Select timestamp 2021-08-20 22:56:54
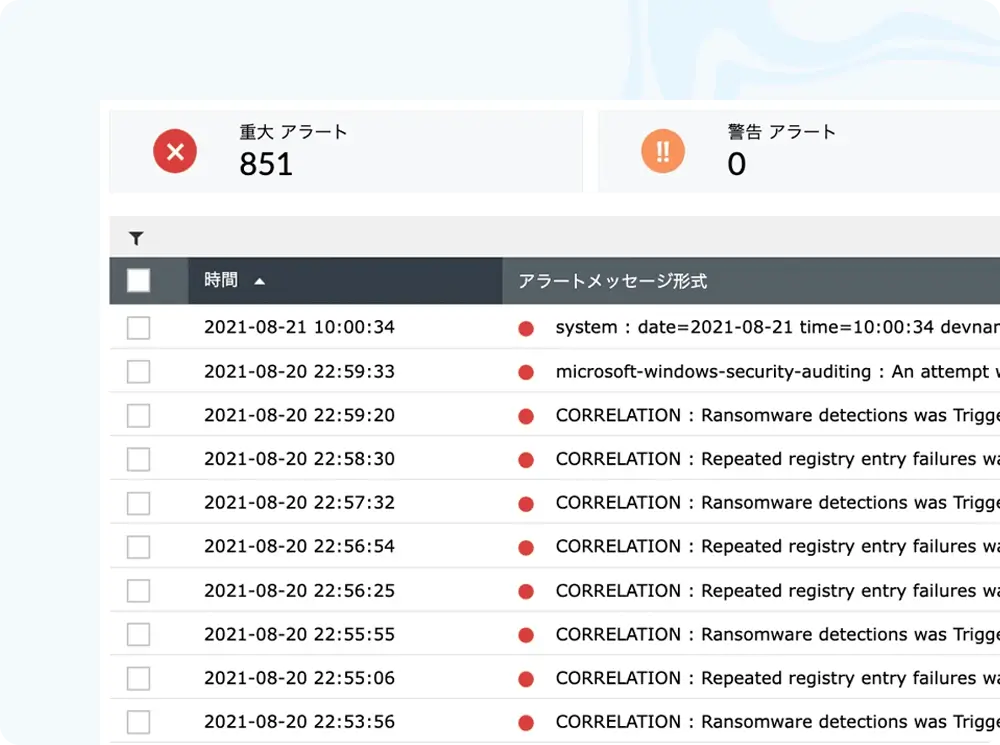The image size is (1000, 745). (x=299, y=547)
